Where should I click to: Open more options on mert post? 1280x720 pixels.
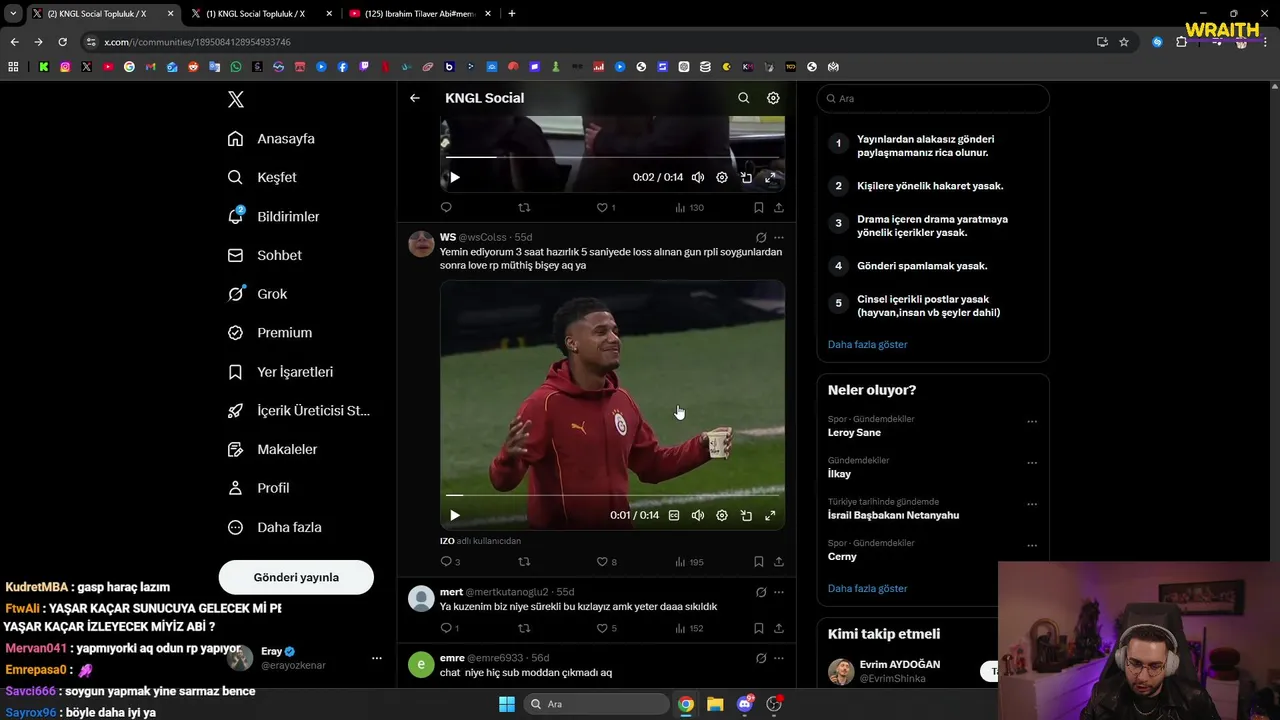pyautogui.click(x=779, y=592)
